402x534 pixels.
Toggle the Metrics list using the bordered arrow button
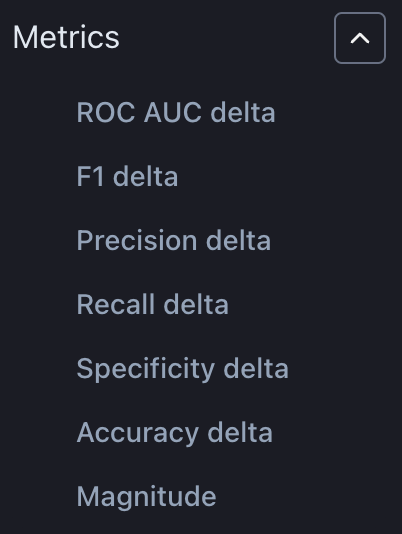(360, 38)
